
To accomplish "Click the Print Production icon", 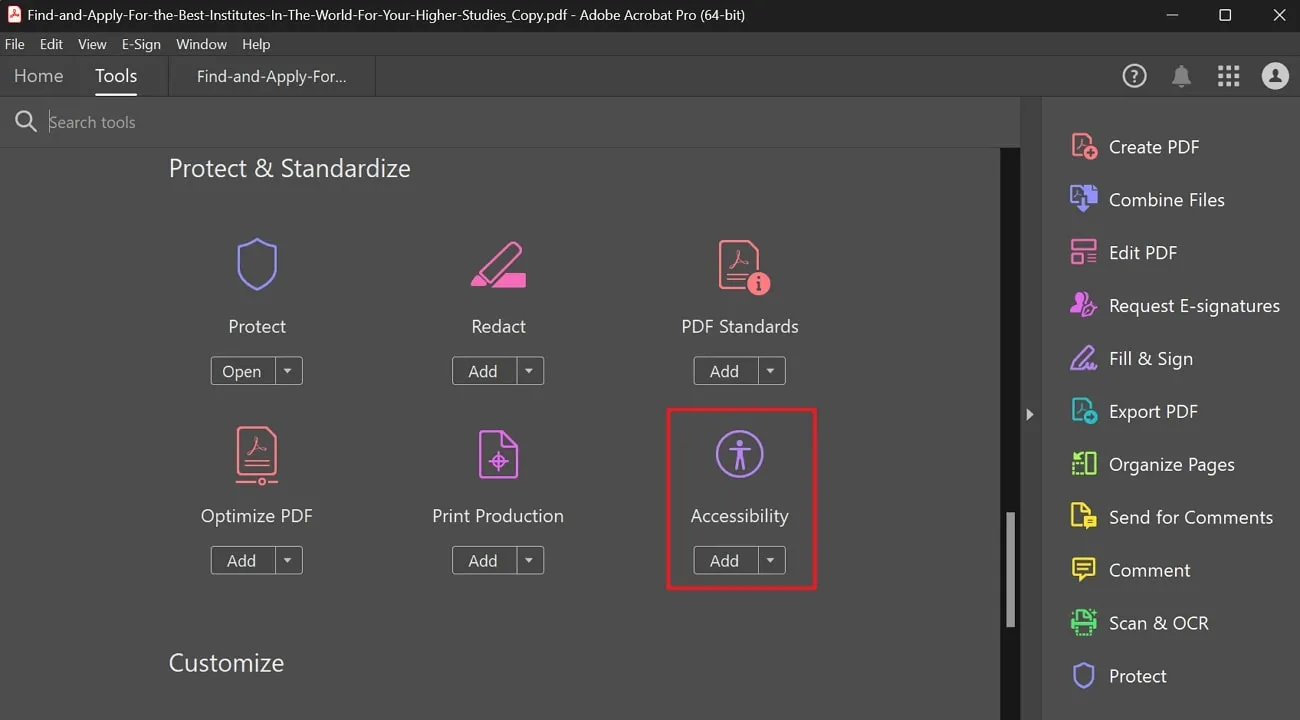I will 498,455.
